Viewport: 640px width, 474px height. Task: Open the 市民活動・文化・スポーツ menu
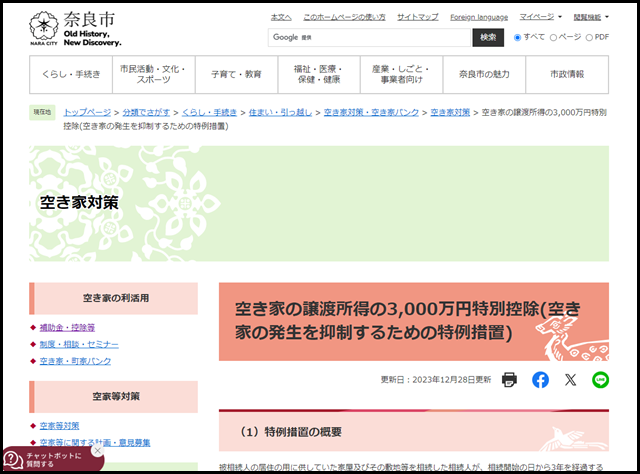tap(153, 74)
